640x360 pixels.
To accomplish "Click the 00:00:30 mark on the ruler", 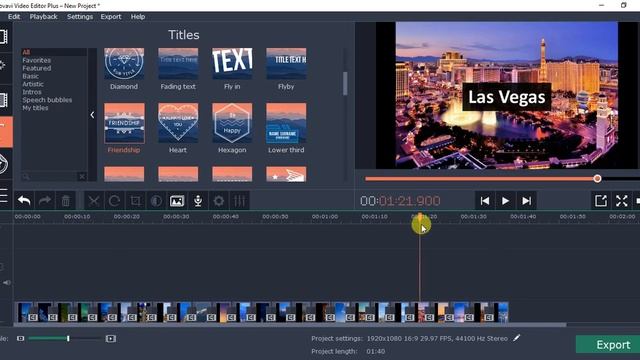I will pyautogui.click(x=176, y=217).
